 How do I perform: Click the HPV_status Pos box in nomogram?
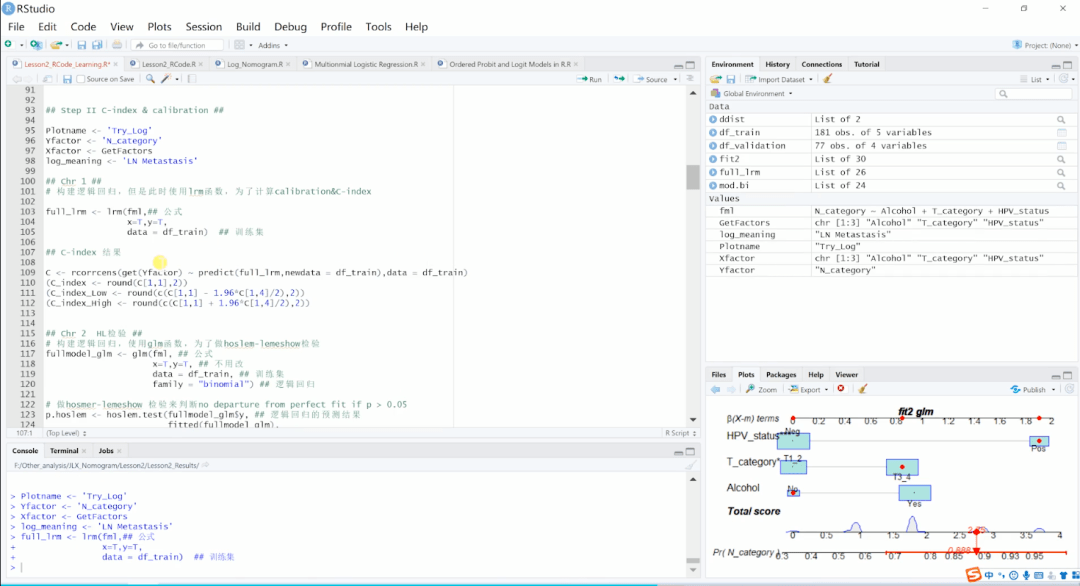pos(1039,441)
